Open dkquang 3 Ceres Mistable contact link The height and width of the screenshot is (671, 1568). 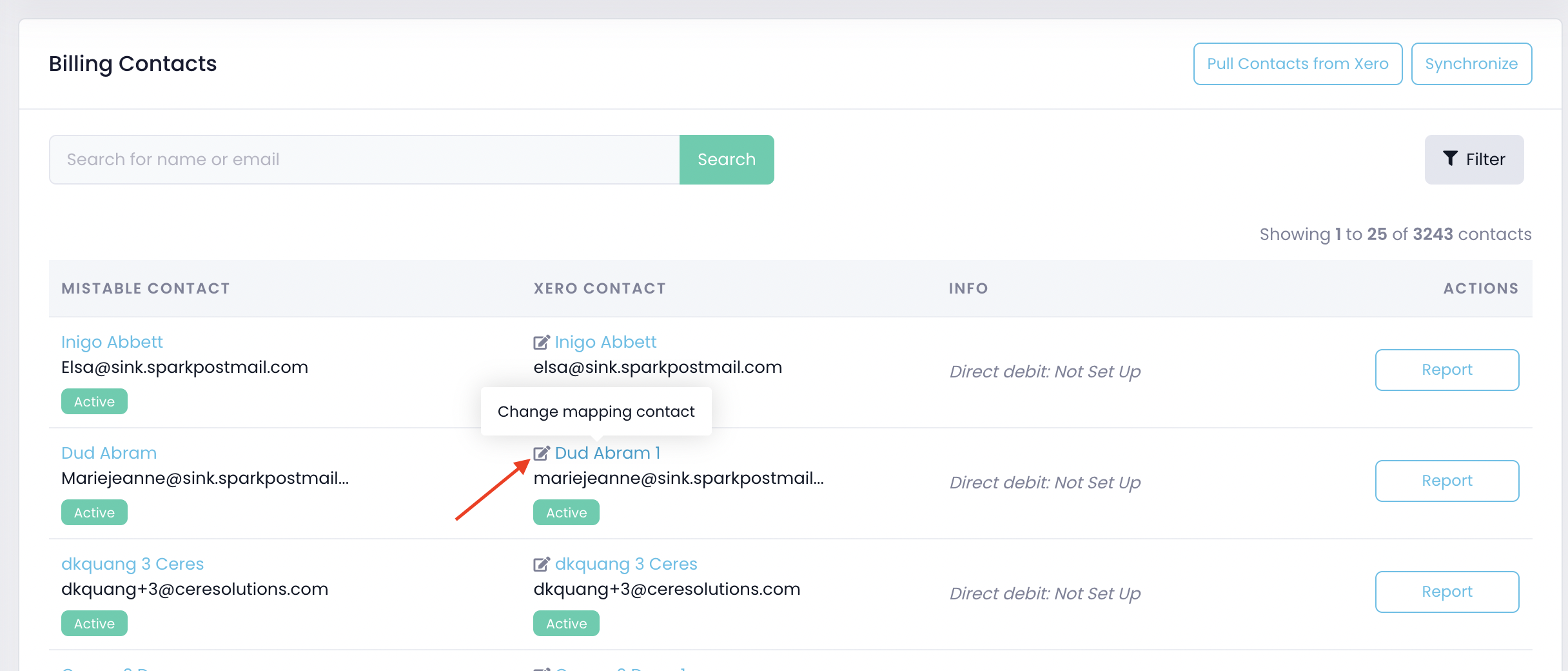[x=132, y=564]
